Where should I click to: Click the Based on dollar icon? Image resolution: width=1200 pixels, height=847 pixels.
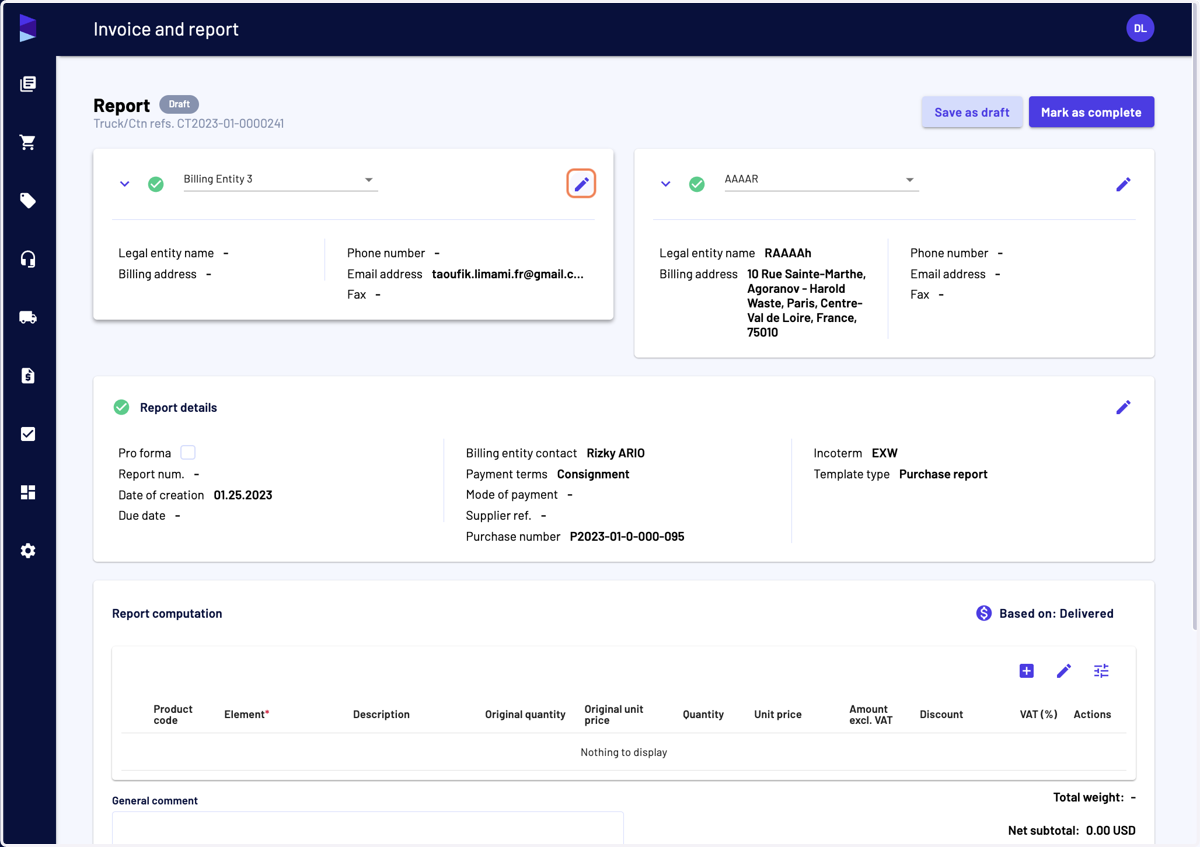984,613
